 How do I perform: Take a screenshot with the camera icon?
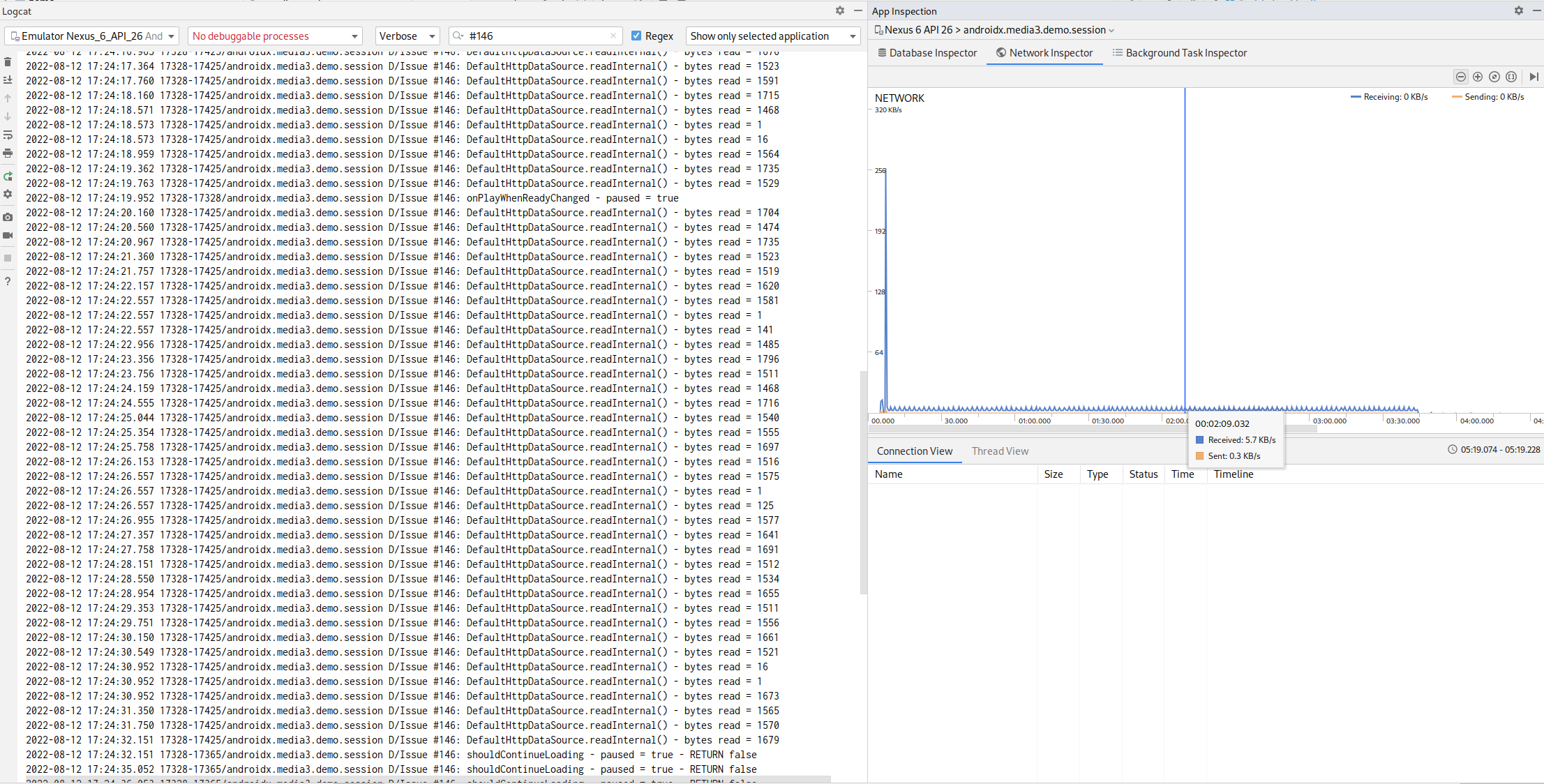click(x=8, y=217)
